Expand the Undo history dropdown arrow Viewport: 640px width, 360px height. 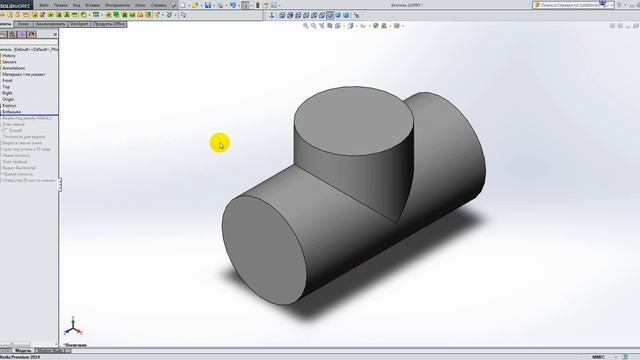pyautogui.click(x=239, y=6)
